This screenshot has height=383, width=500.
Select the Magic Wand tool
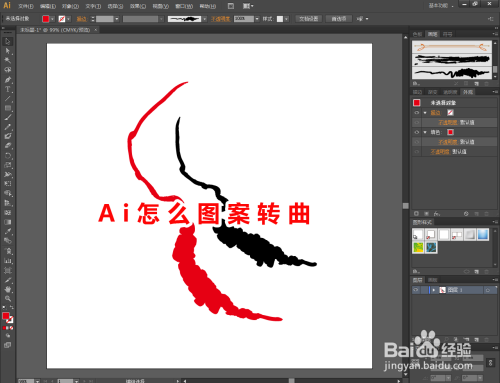click(8, 60)
